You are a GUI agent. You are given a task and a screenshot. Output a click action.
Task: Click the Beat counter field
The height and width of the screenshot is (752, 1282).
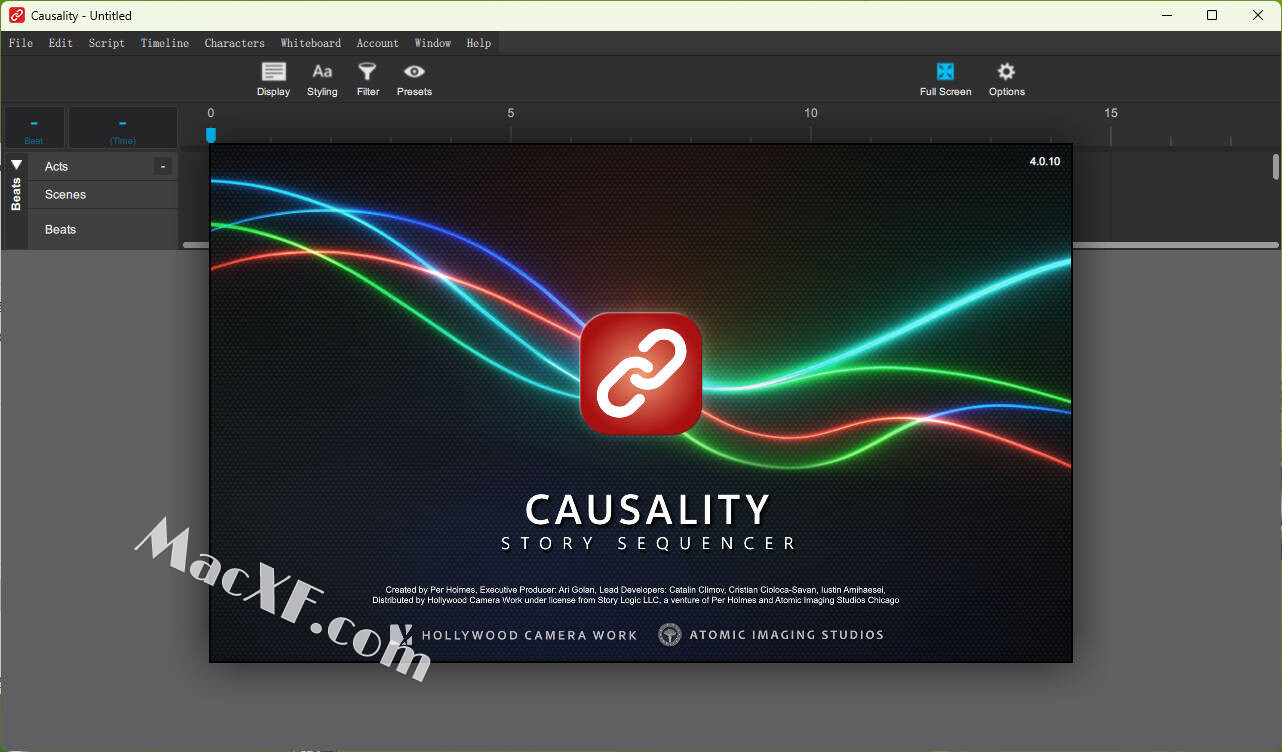point(34,128)
